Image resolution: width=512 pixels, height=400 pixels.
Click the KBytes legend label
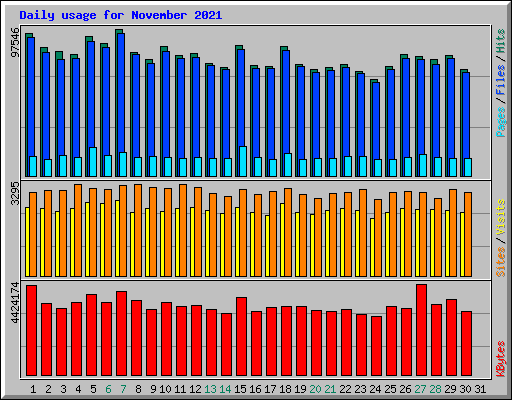click(x=501, y=359)
